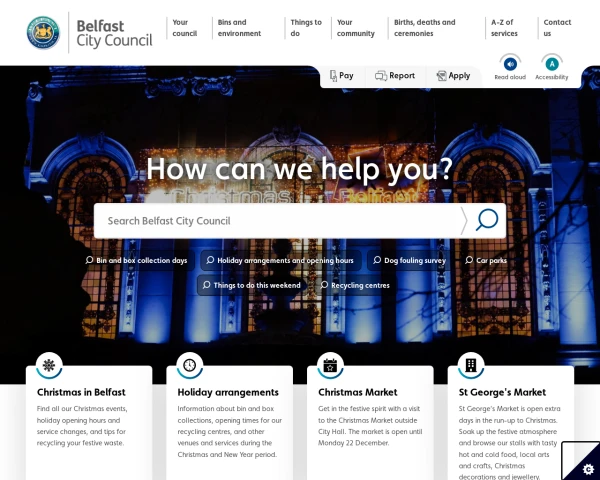Image resolution: width=600 pixels, height=480 pixels.
Task: Select Holiday arrangements and opening hours suggestion
Action: [280, 260]
